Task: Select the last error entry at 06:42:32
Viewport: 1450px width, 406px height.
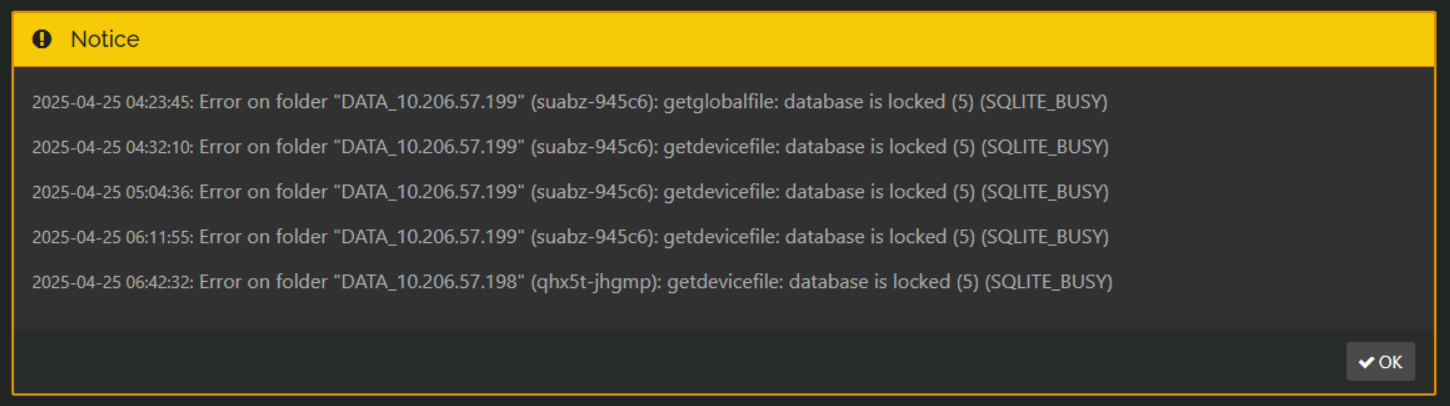Action: (572, 282)
